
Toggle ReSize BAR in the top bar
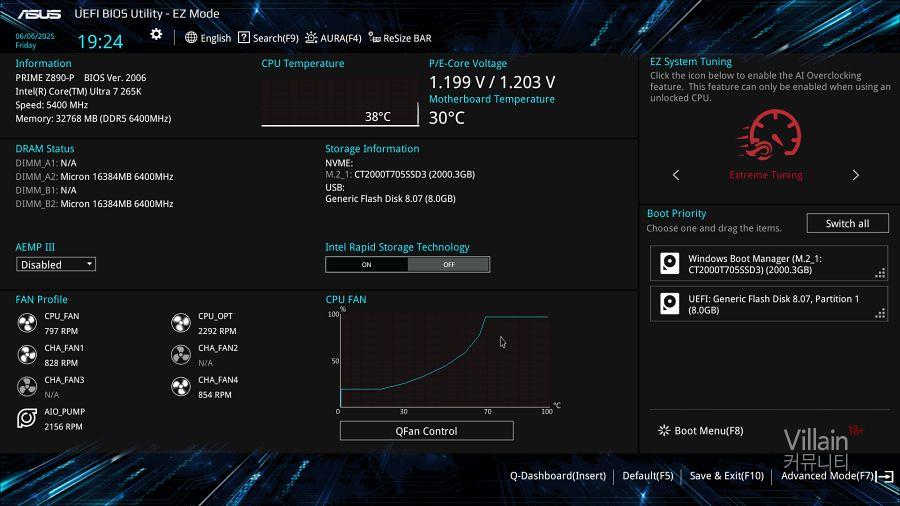(400, 38)
